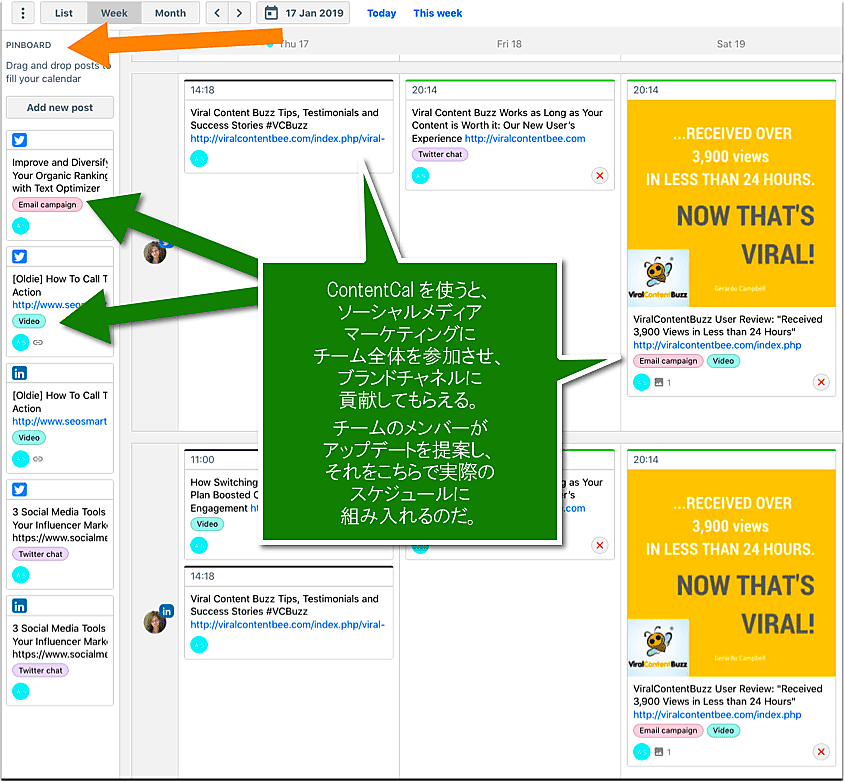Open yellow image thumbnail in top Saturday post
Viewport: 844px width, 782px height.
tap(730, 193)
